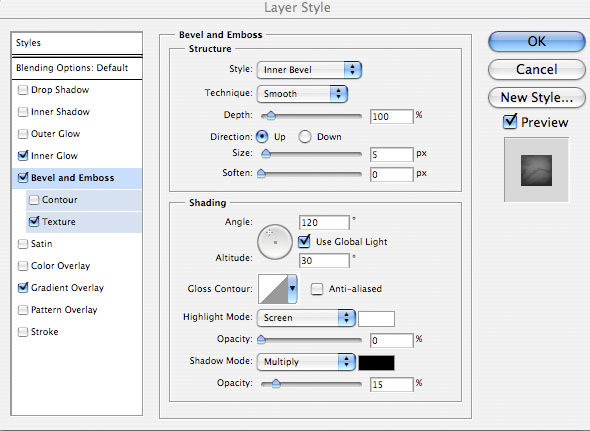Click the Size slider handle
The height and width of the screenshot is (431, 590).
point(266,154)
